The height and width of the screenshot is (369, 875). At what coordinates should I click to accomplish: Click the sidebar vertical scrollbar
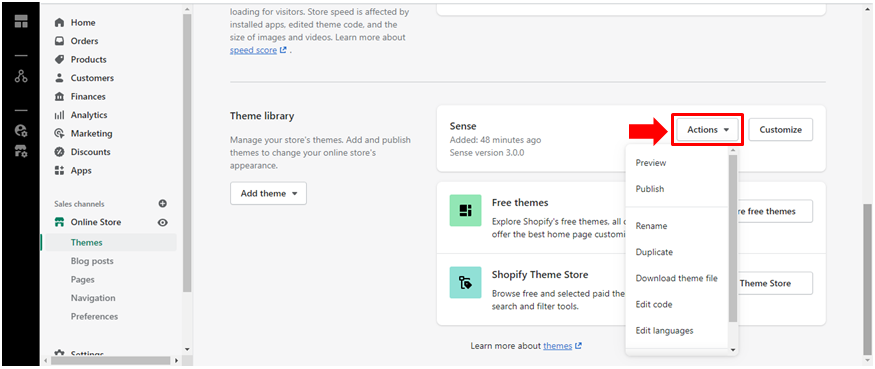pos(187,154)
